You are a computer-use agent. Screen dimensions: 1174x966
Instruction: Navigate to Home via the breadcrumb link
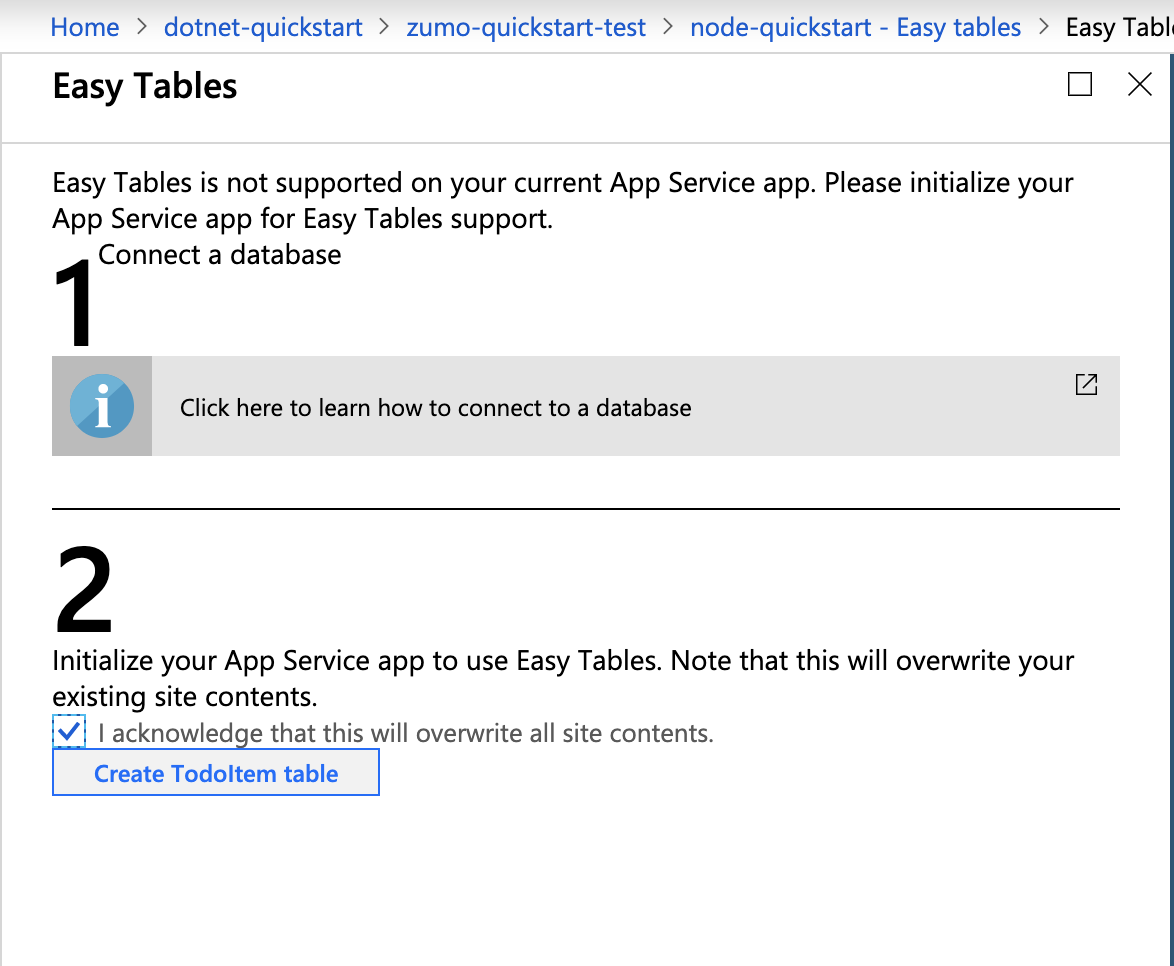[84, 27]
